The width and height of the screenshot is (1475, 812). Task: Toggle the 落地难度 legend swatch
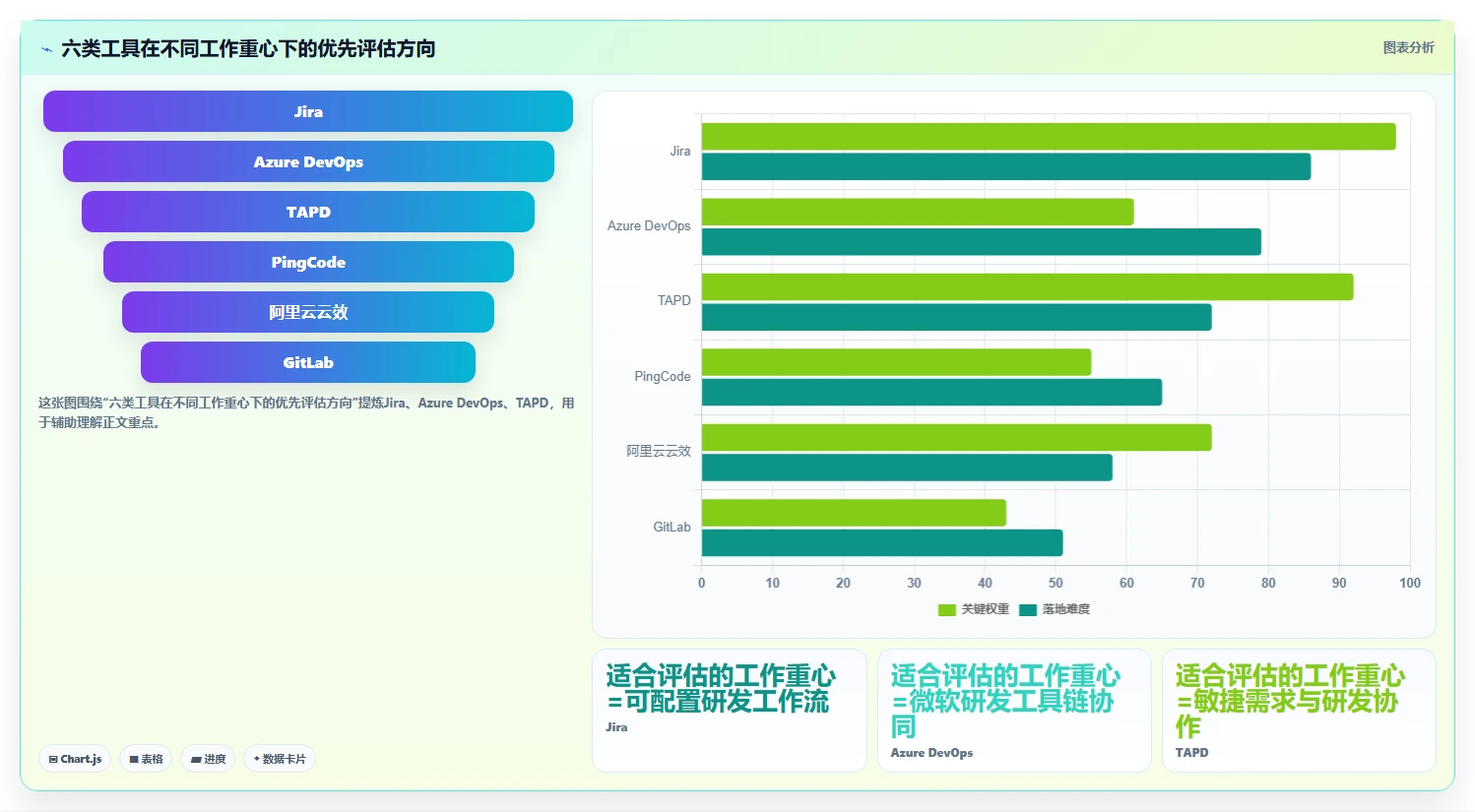[x=1028, y=610]
